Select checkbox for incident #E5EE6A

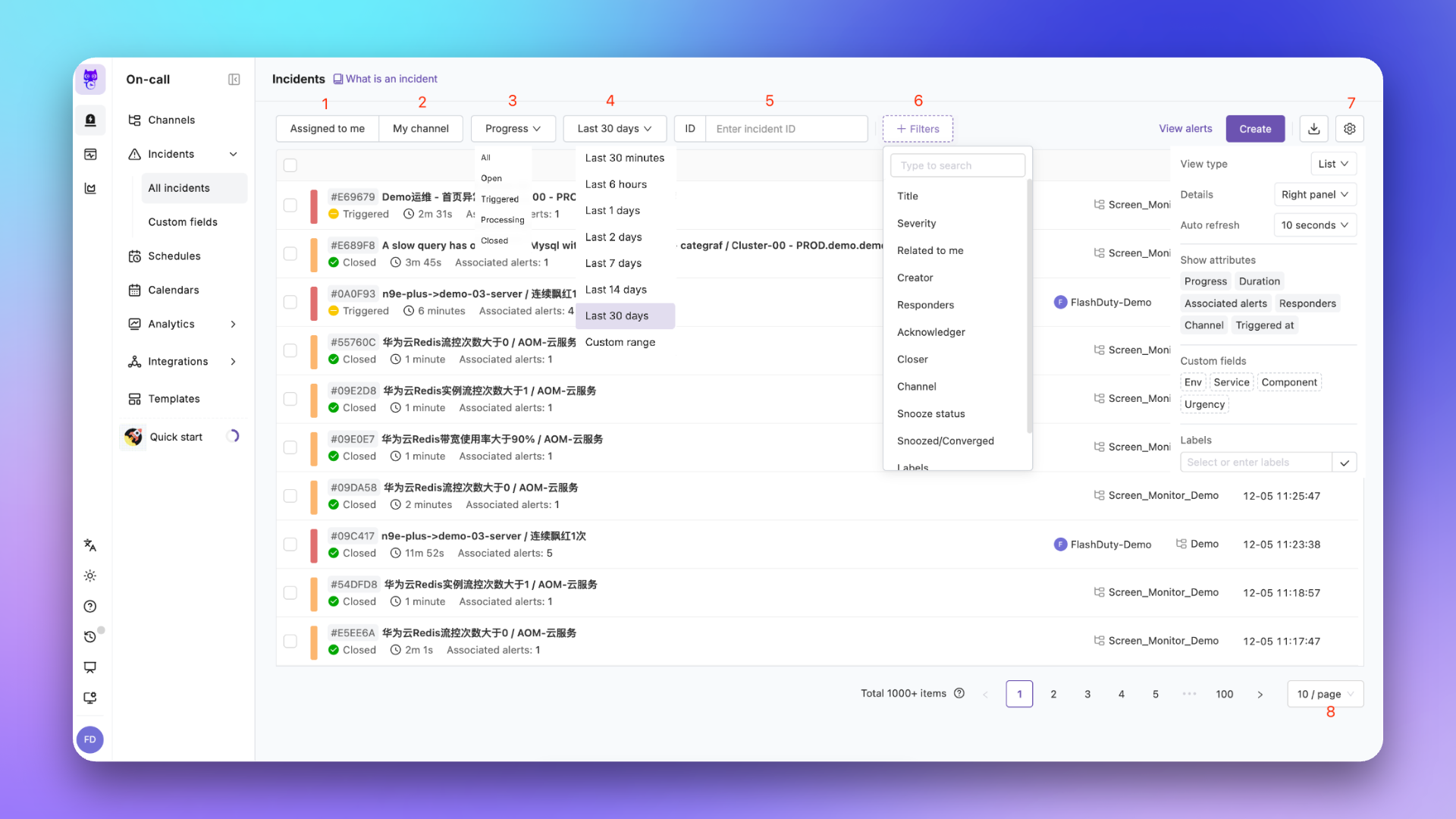click(290, 642)
